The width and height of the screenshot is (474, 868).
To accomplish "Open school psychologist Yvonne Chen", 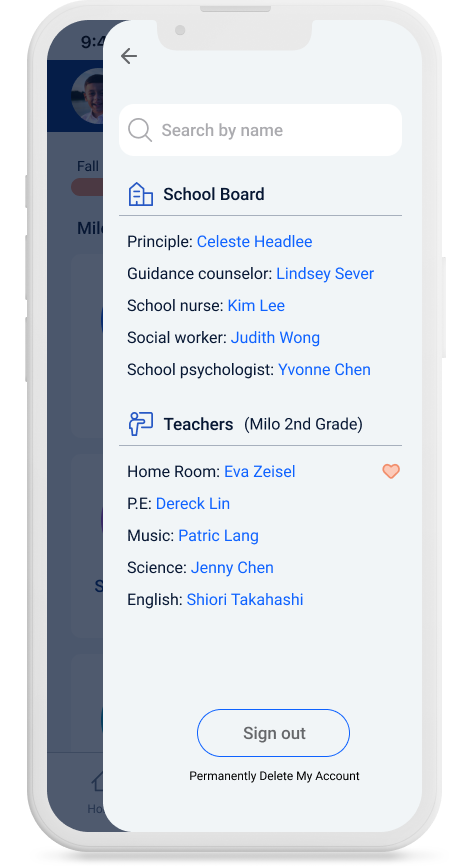I will click(x=324, y=370).
